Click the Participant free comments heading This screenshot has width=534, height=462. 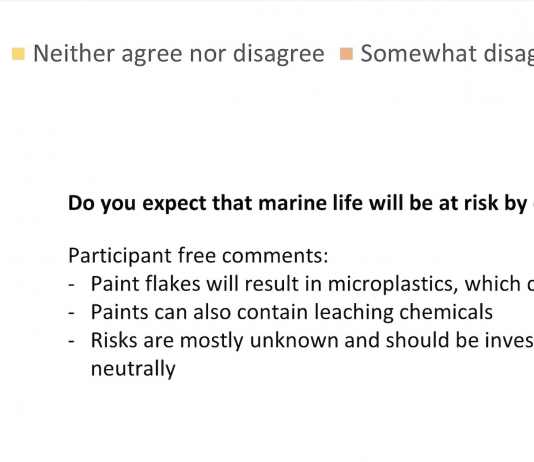[198, 255]
